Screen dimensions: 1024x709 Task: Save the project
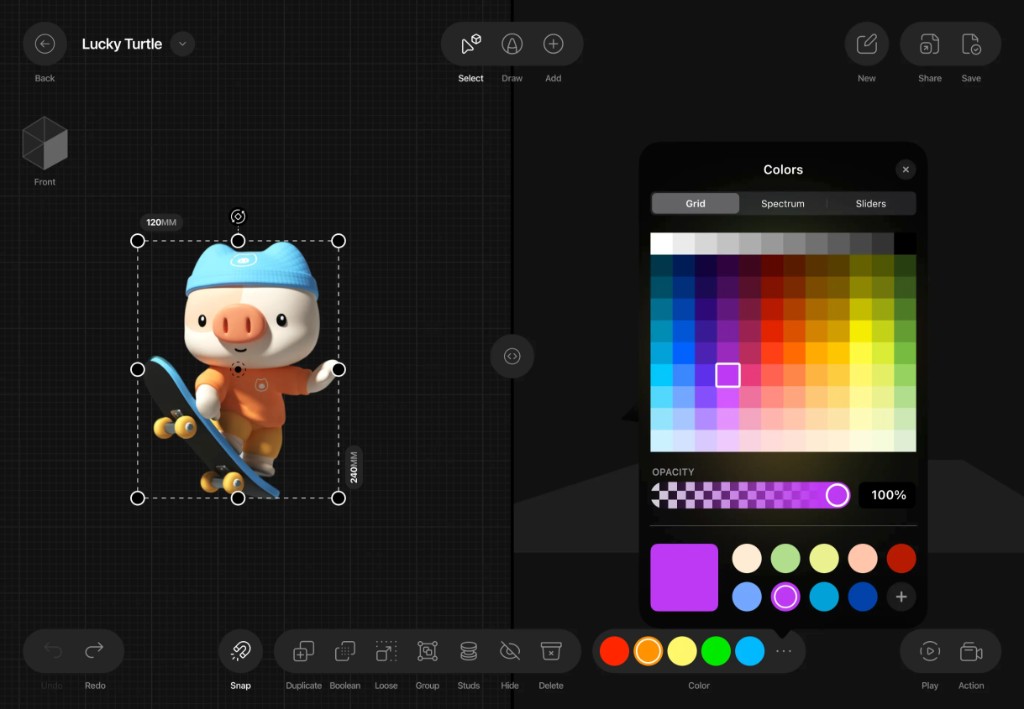pos(971,44)
